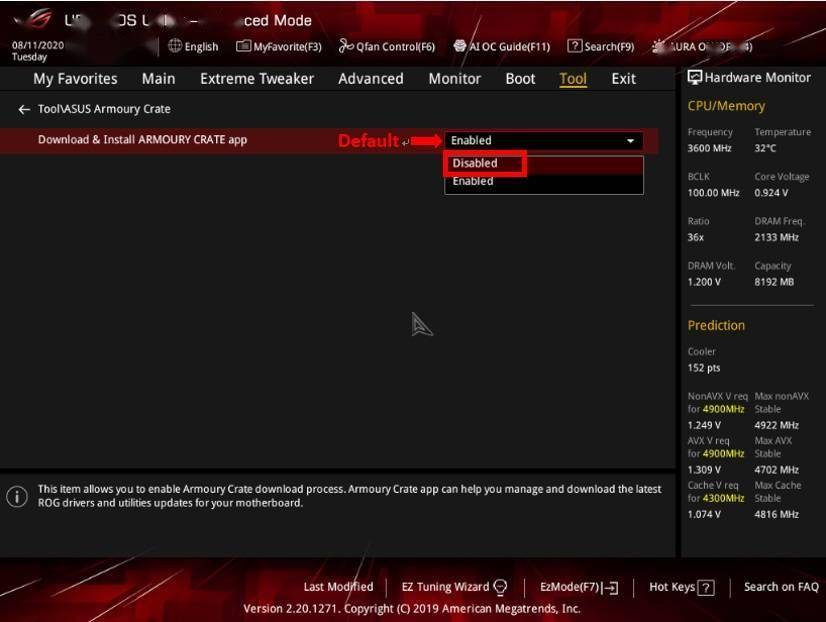The image size is (826, 622).
Task: Click the 2133 MHz DRAM frequency value
Action: click(x=776, y=238)
